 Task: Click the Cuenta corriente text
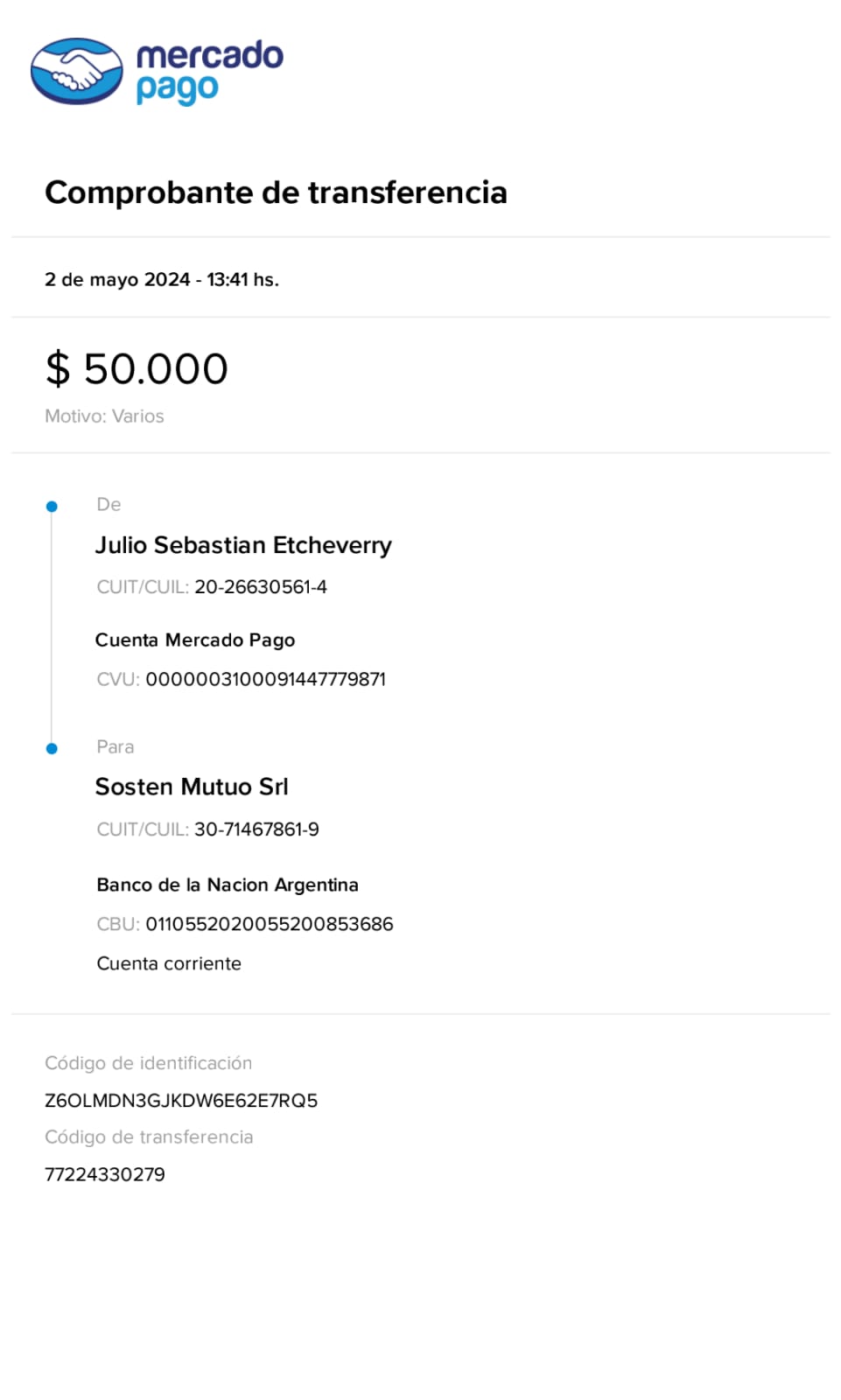coord(169,964)
